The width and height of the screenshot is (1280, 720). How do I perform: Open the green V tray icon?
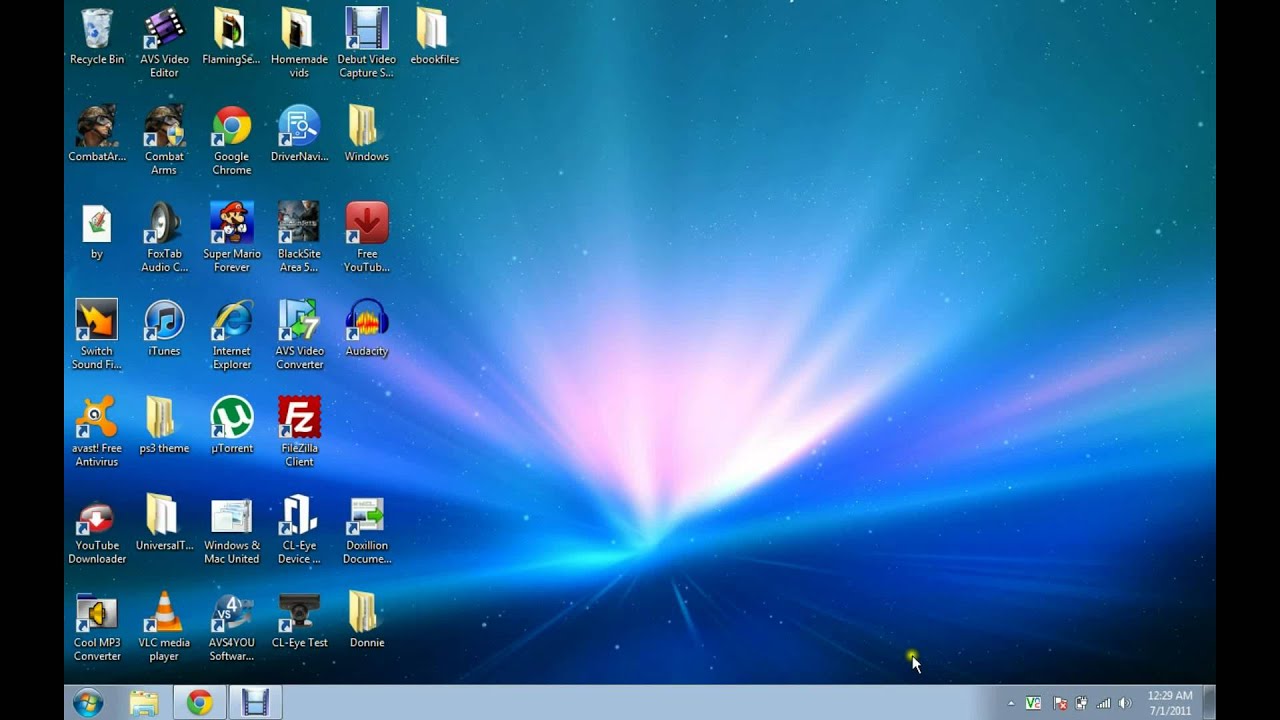tap(1033, 703)
